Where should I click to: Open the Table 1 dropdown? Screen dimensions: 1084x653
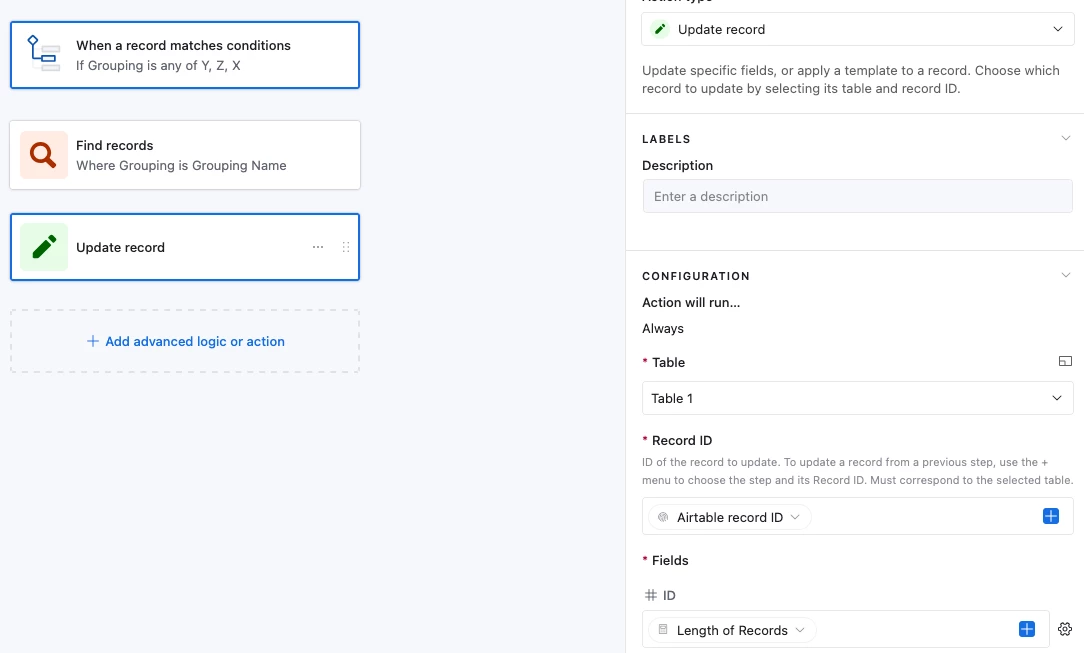[857, 398]
